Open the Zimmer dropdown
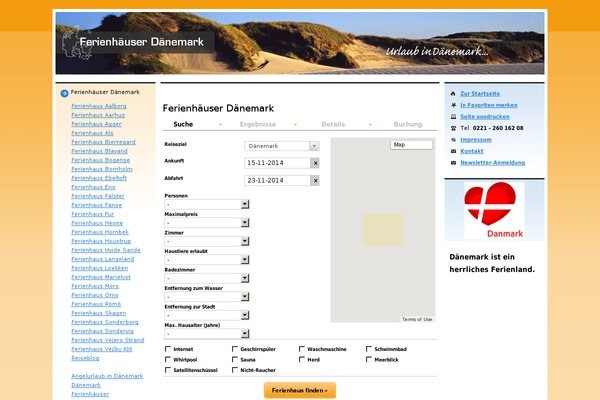The width and height of the screenshot is (600, 400). [x=207, y=241]
